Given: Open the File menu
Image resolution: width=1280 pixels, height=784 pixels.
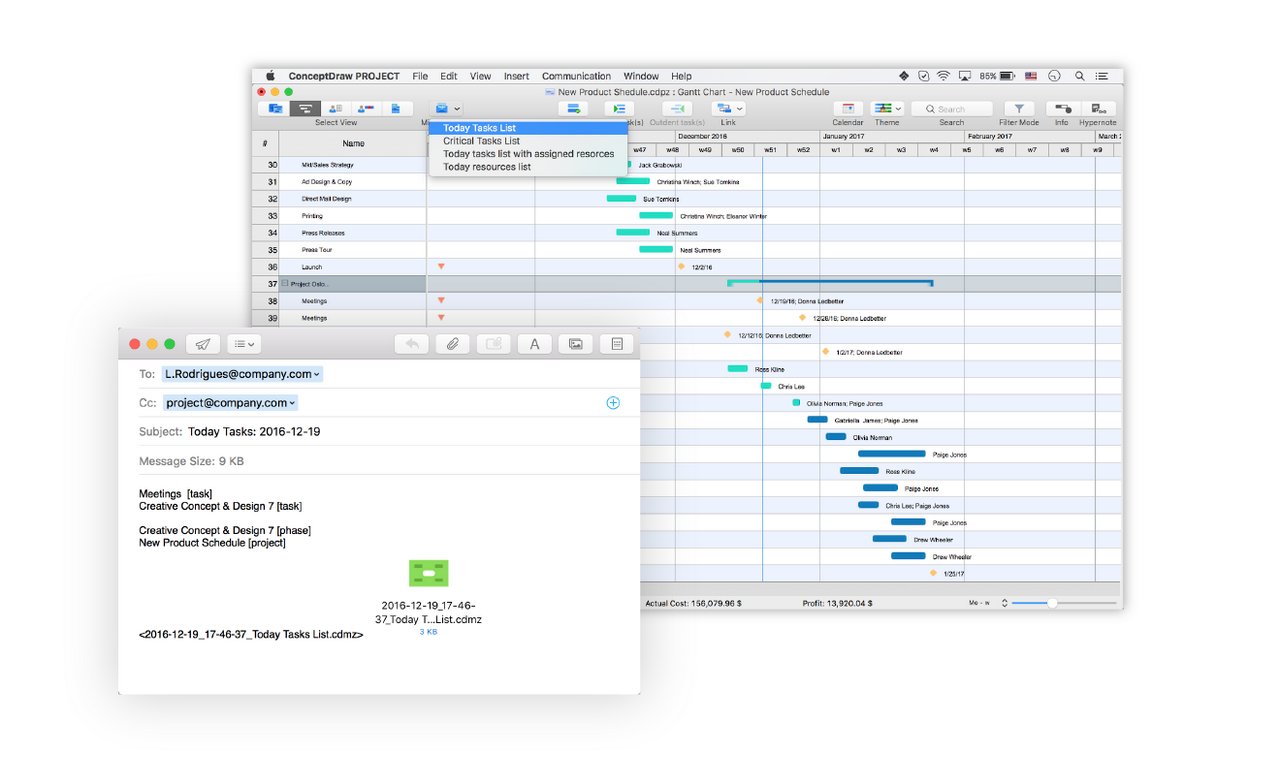Looking at the screenshot, I should coord(420,76).
